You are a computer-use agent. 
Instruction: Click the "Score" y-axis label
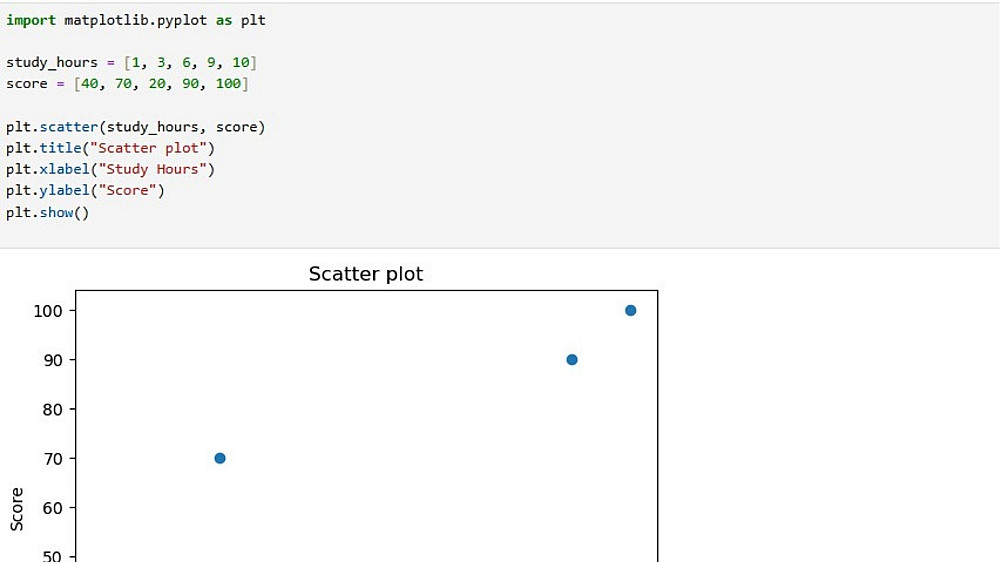tap(18, 509)
